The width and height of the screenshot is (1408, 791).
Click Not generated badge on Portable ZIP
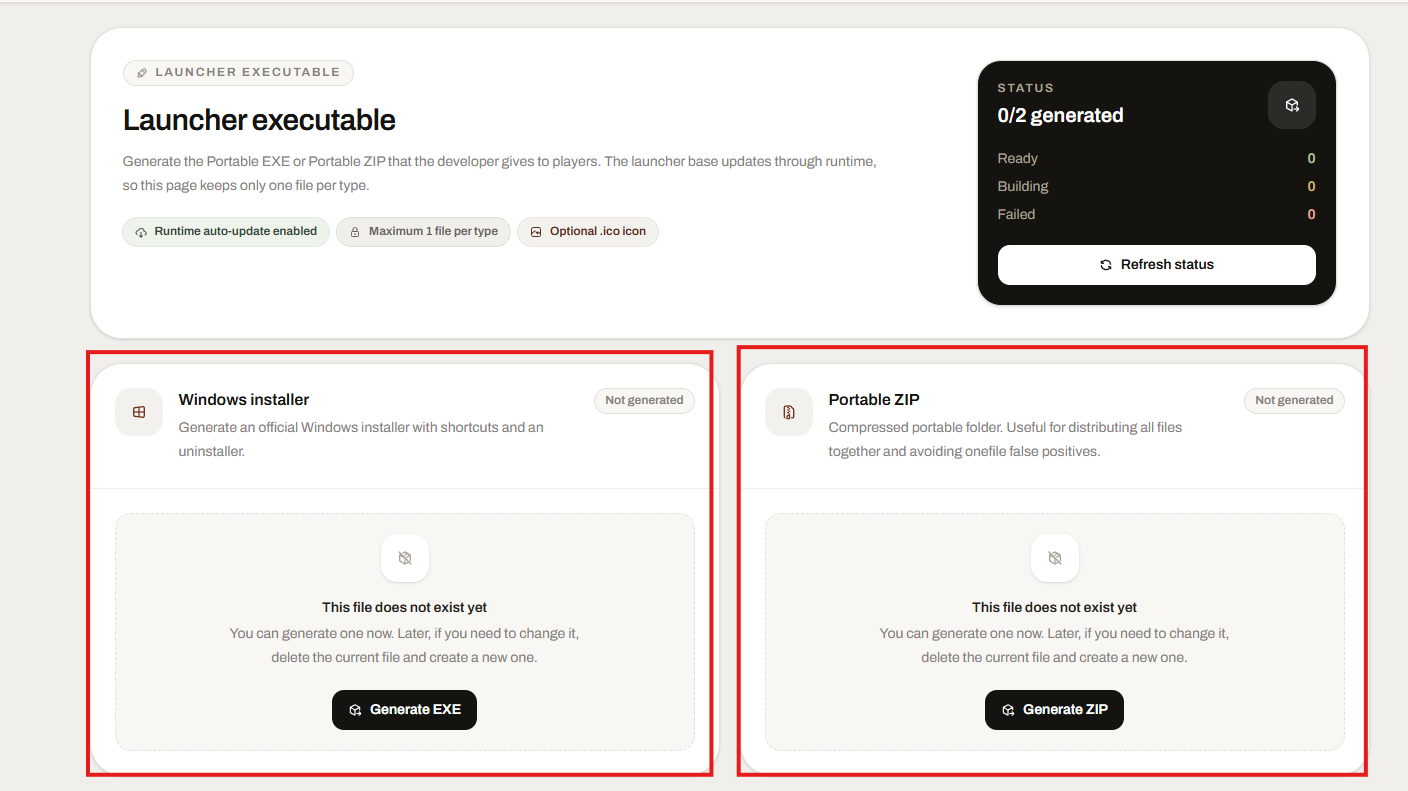[x=1294, y=400]
